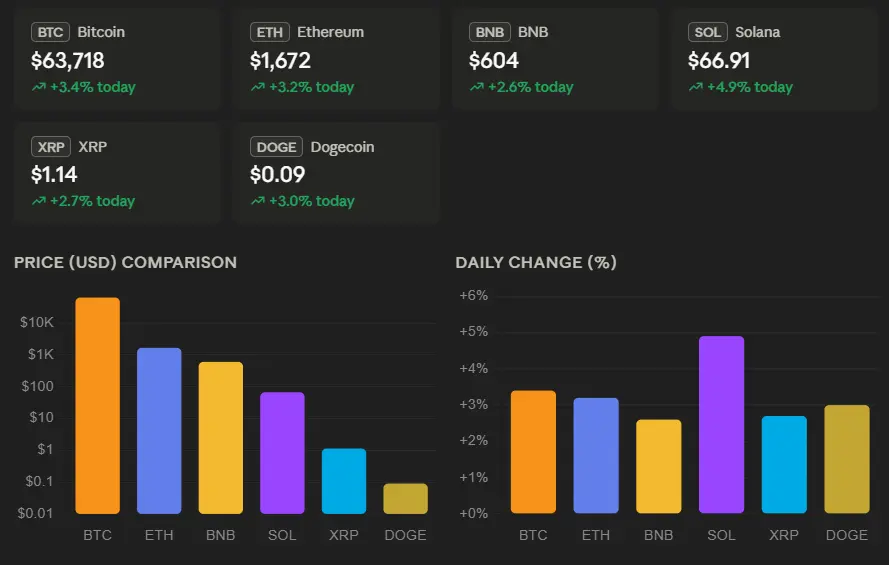The width and height of the screenshot is (889, 565).
Task: Click the yellow BNB bar in price chart
Action: click(x=221, y=438)
